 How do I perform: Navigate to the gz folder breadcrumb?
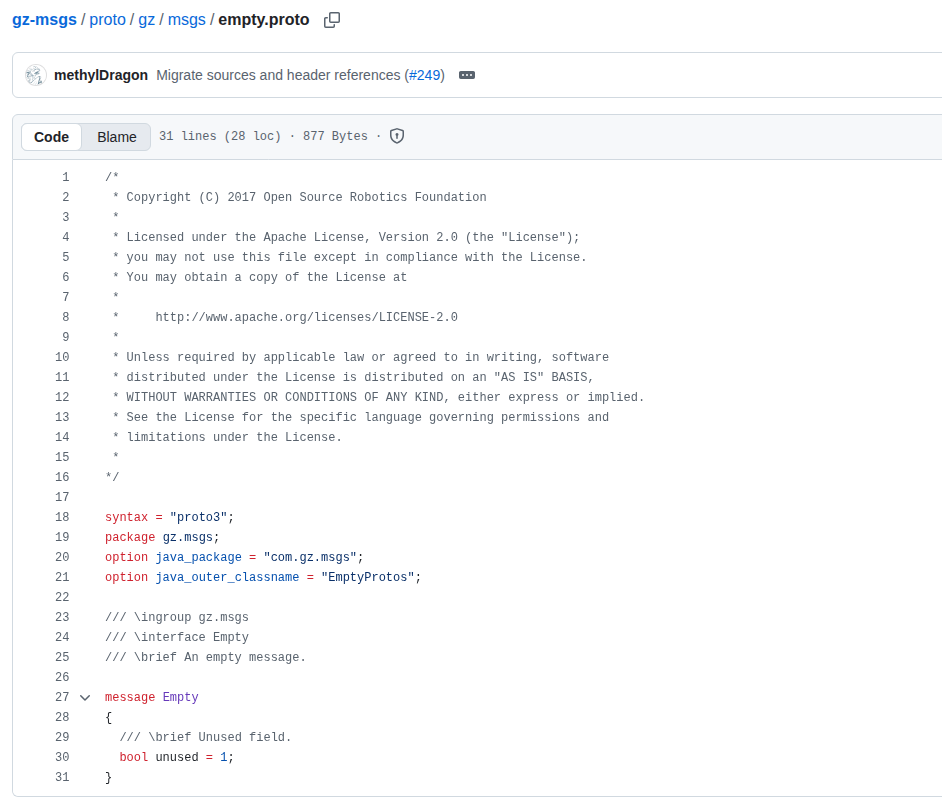point(147,20)
